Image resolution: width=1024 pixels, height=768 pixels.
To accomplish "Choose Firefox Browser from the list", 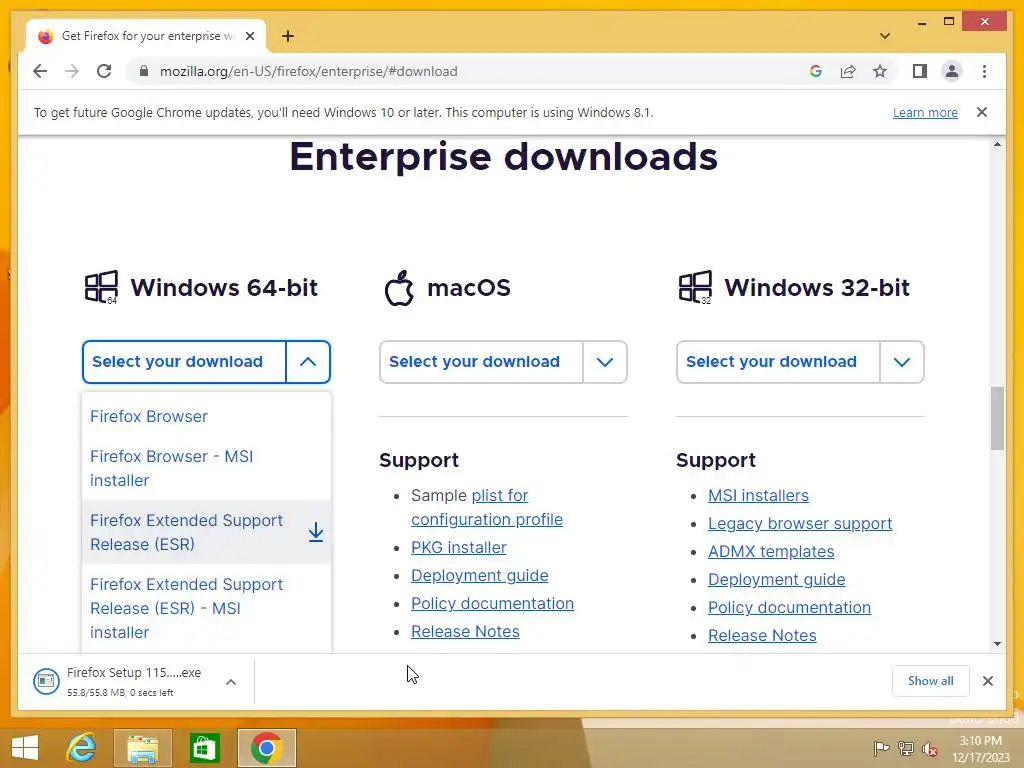I will (x=149, y=417).
